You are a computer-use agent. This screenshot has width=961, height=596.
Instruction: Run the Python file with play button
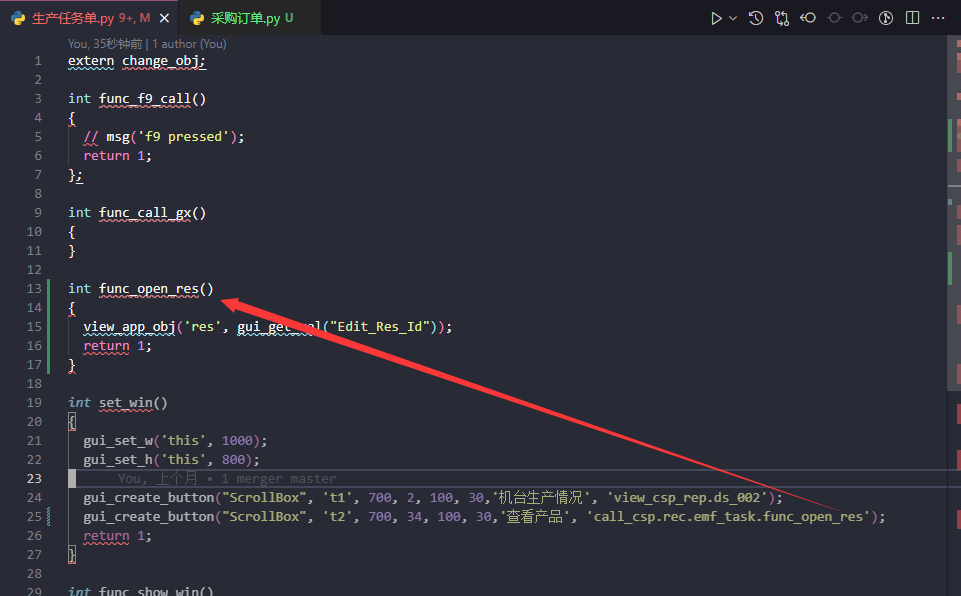[716, 18]
